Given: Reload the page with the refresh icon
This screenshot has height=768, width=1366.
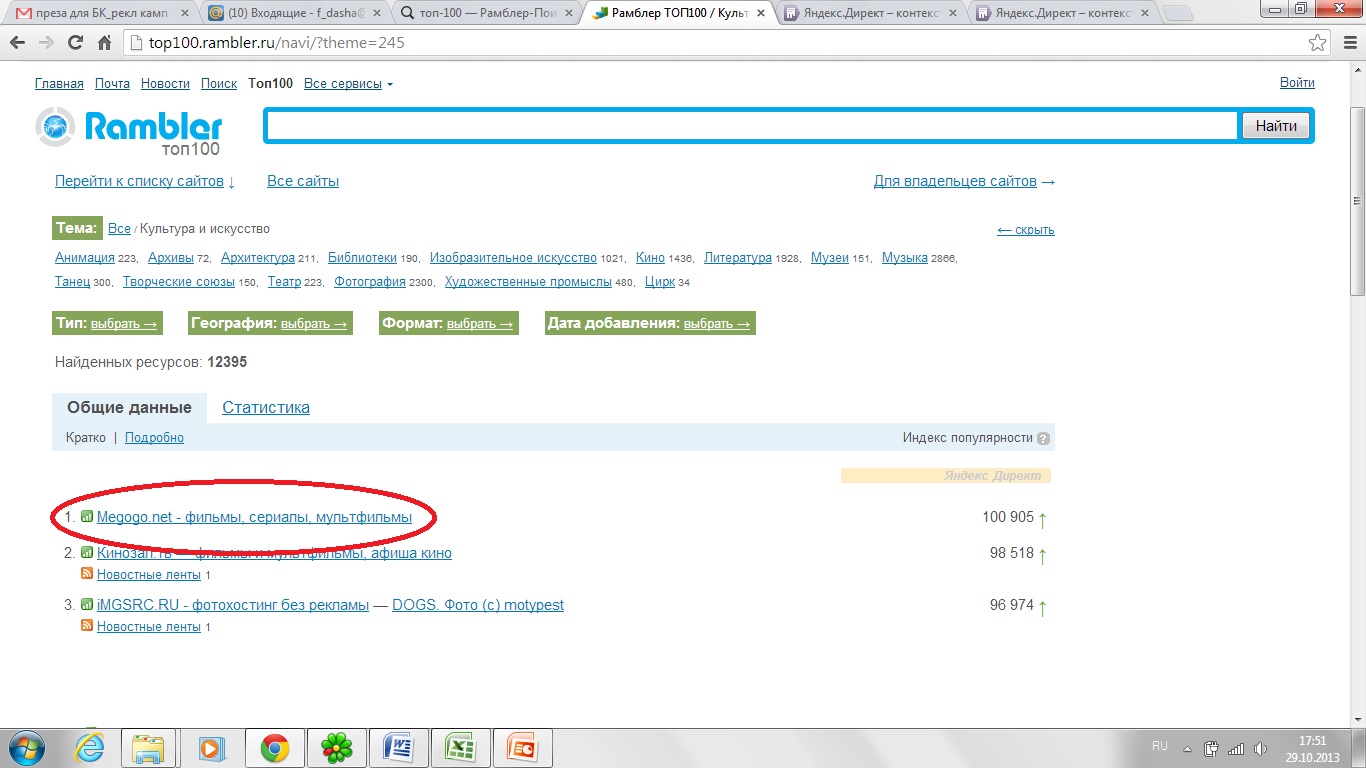Looking at the screenshot, I should pos(75,44).
